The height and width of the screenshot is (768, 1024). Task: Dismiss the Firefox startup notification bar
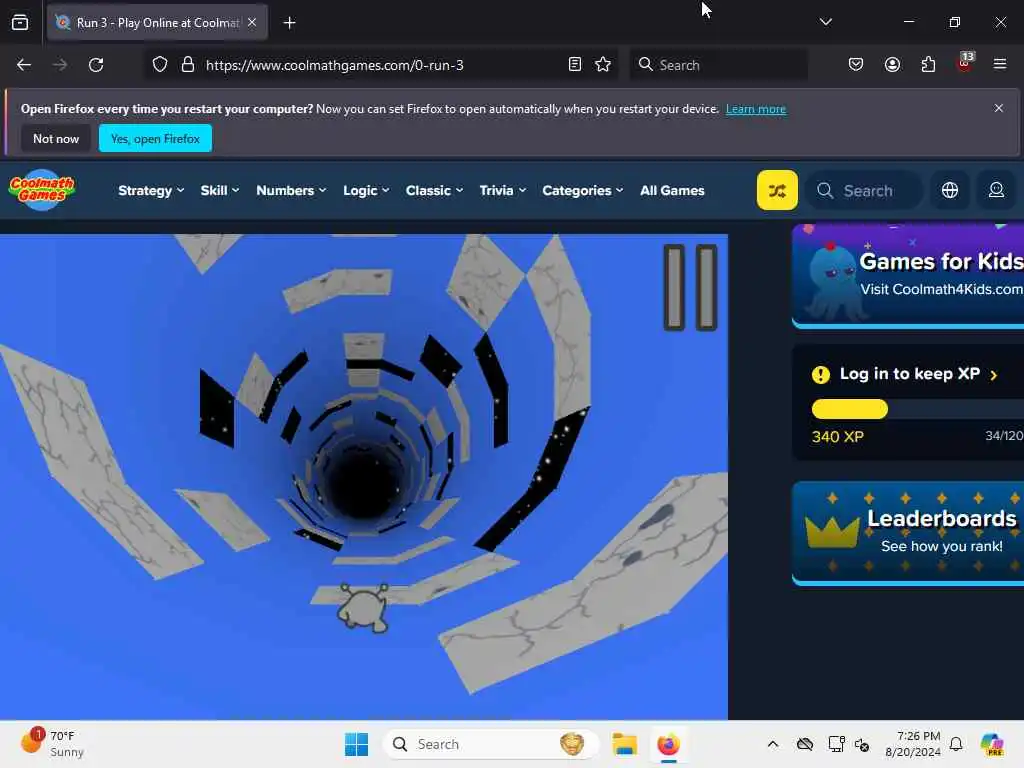point(999,108)
